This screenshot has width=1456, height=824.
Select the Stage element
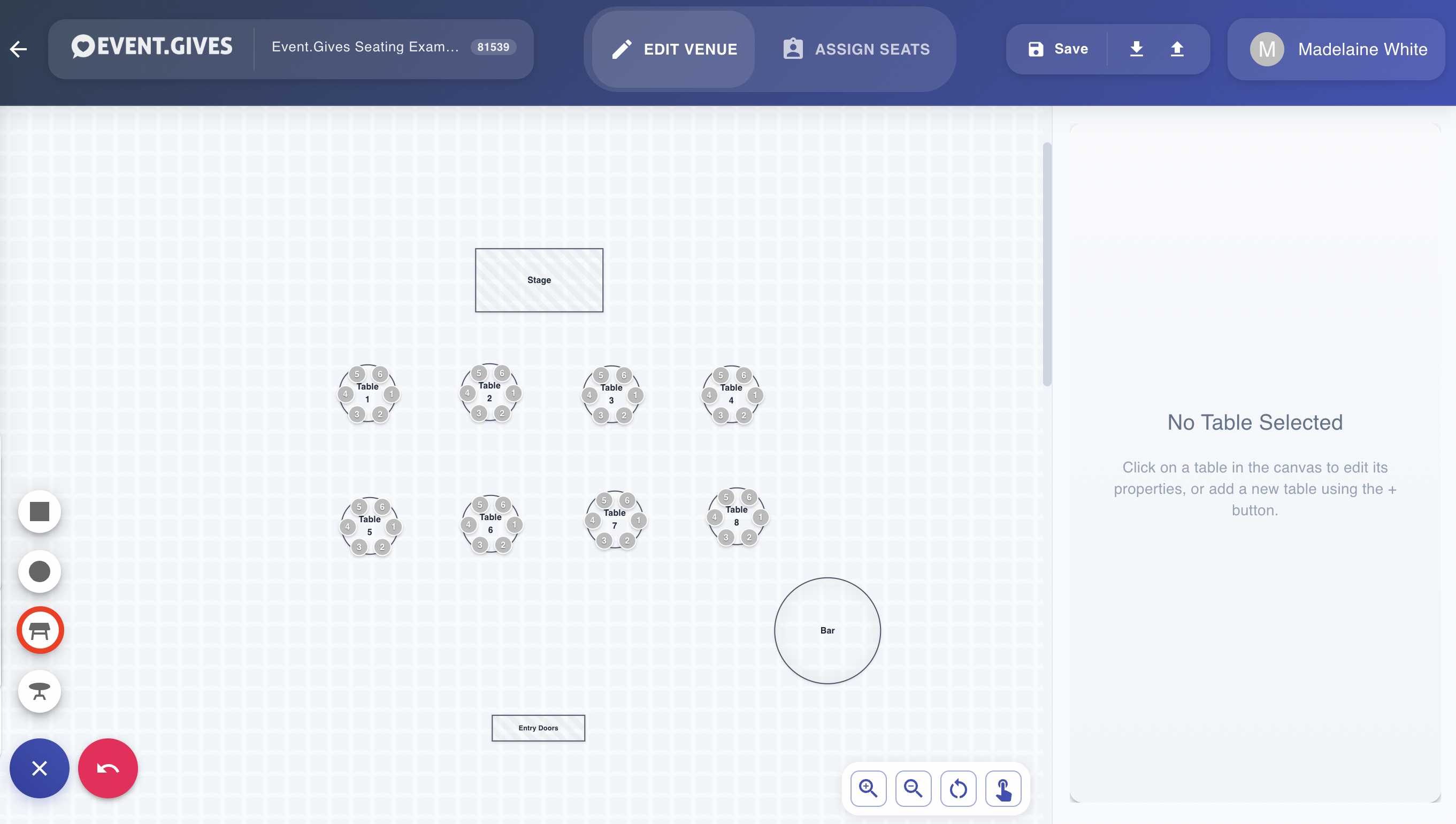(x=539, y=280)
